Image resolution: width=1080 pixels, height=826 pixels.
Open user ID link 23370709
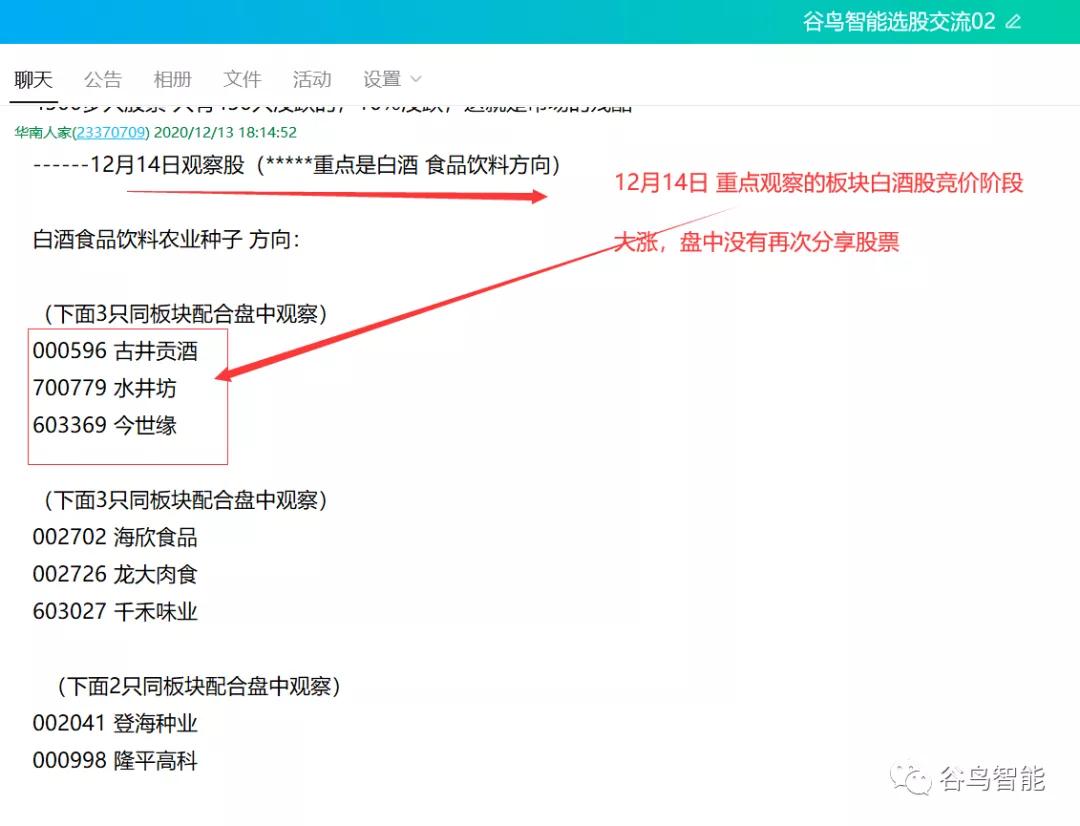point(110,132)
